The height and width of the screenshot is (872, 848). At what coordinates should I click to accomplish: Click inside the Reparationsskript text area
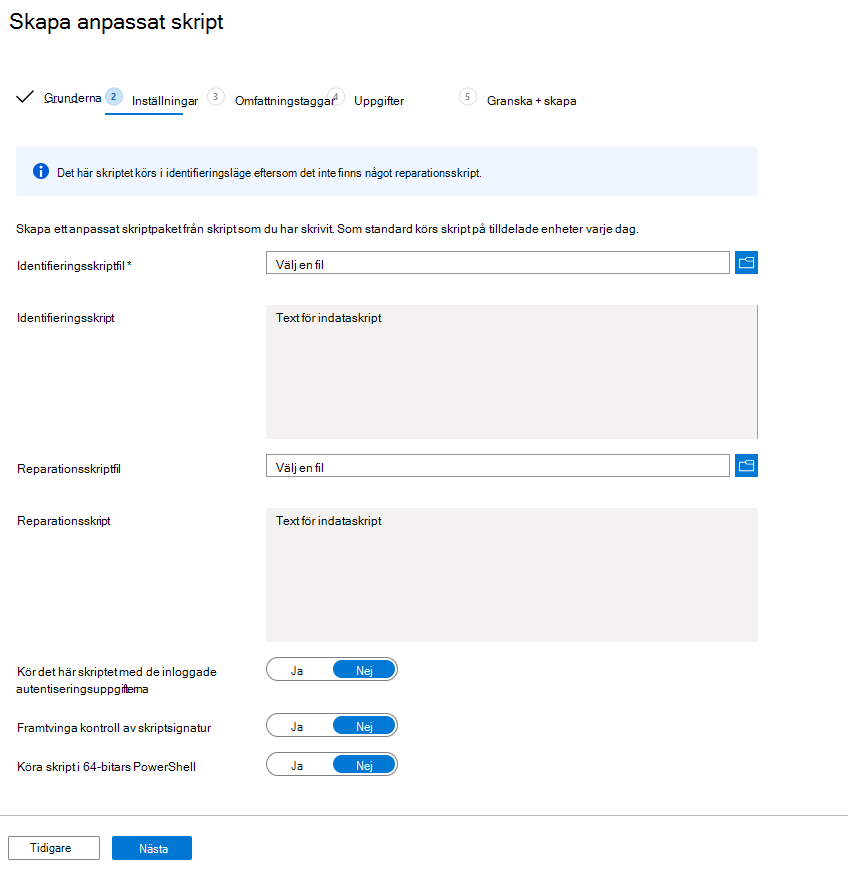[x=512, y=575]
